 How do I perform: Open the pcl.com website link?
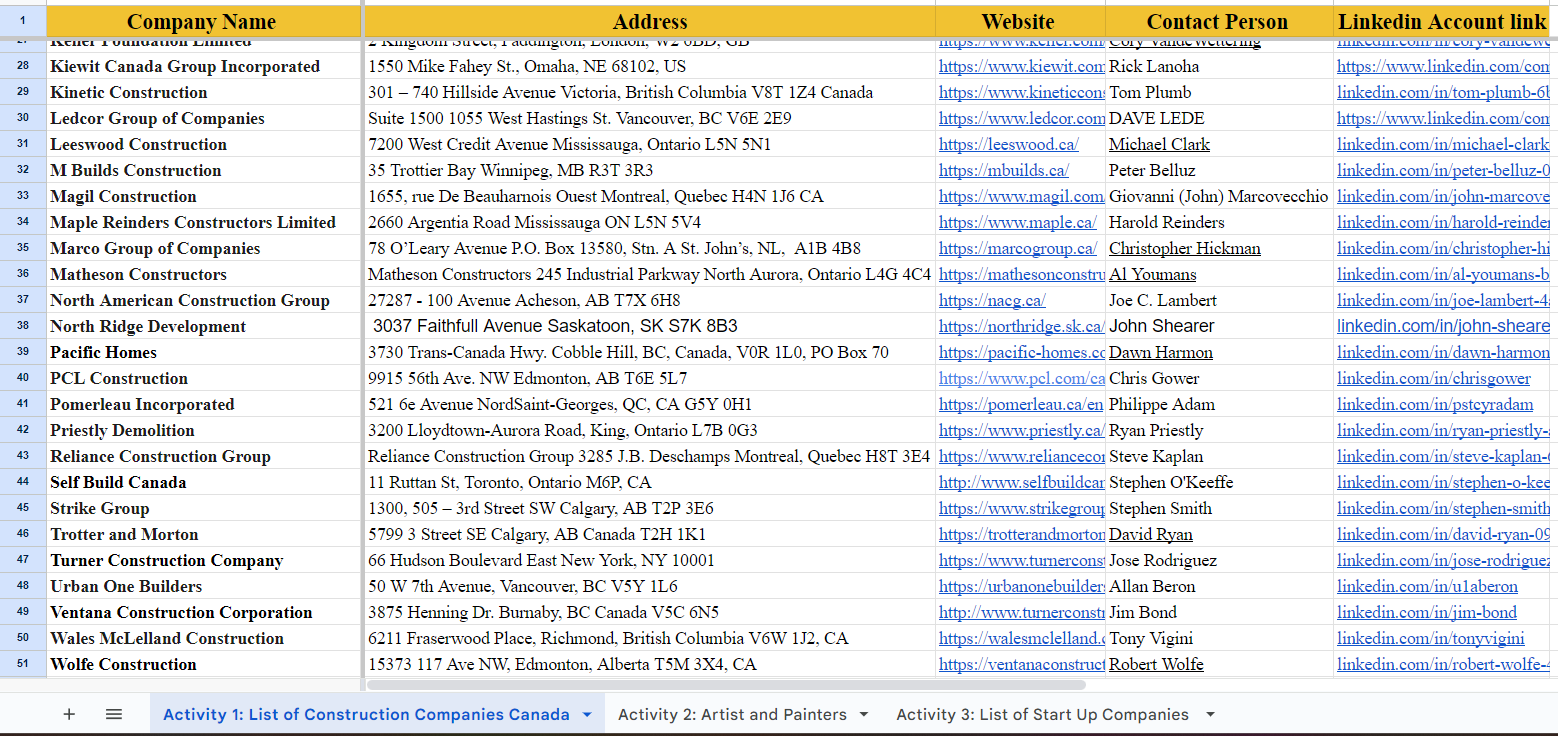[x=1021, y=379]
